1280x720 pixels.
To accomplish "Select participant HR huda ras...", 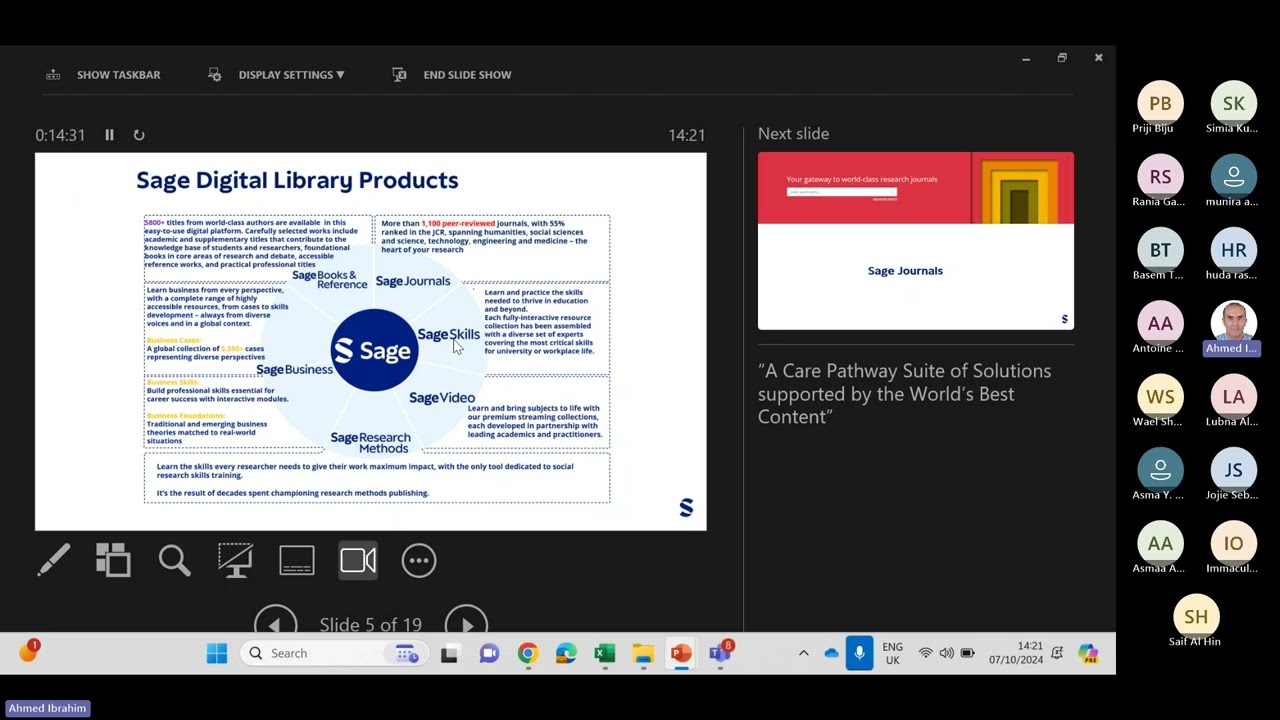I will (1233, 255).
